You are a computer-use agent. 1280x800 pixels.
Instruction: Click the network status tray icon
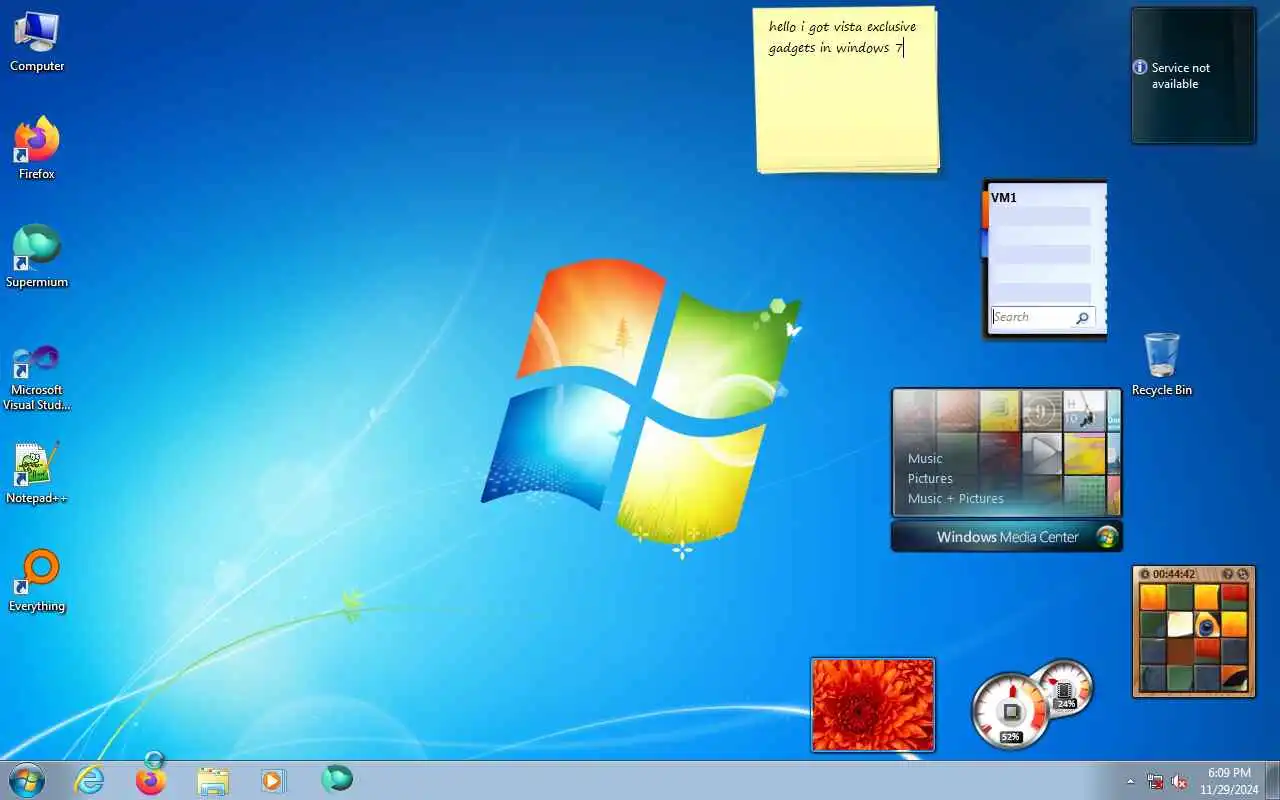[x=1155, y=781]
